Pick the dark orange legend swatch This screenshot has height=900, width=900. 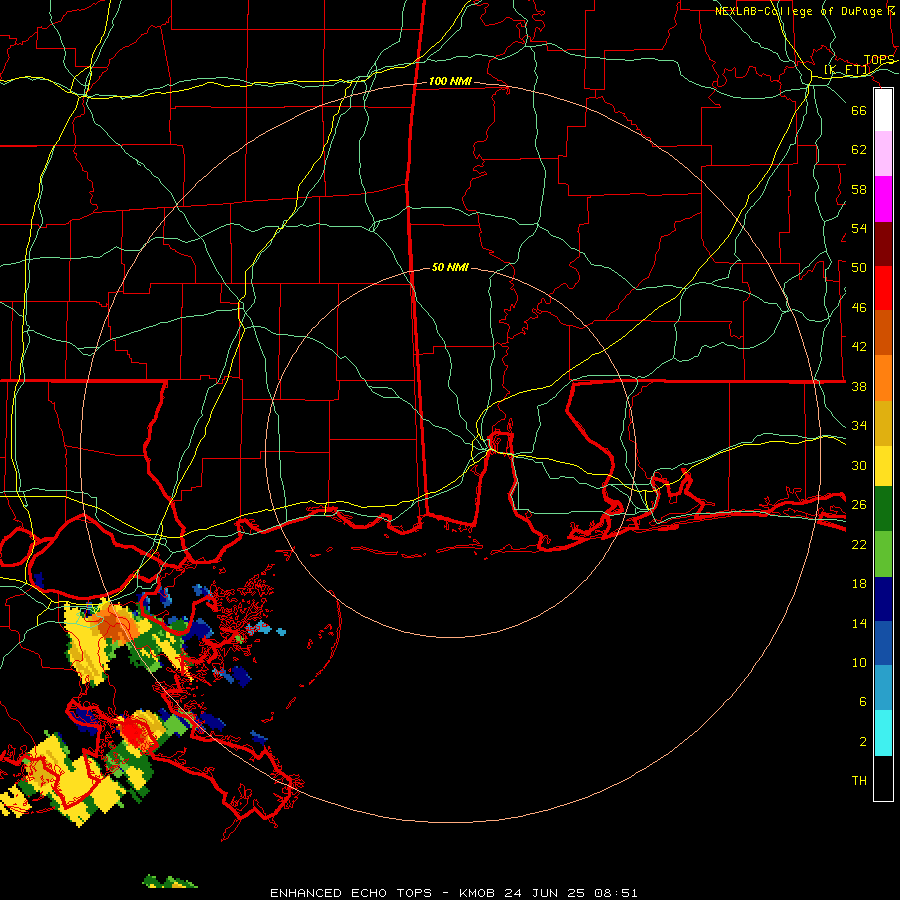click(x=883, y=333)
